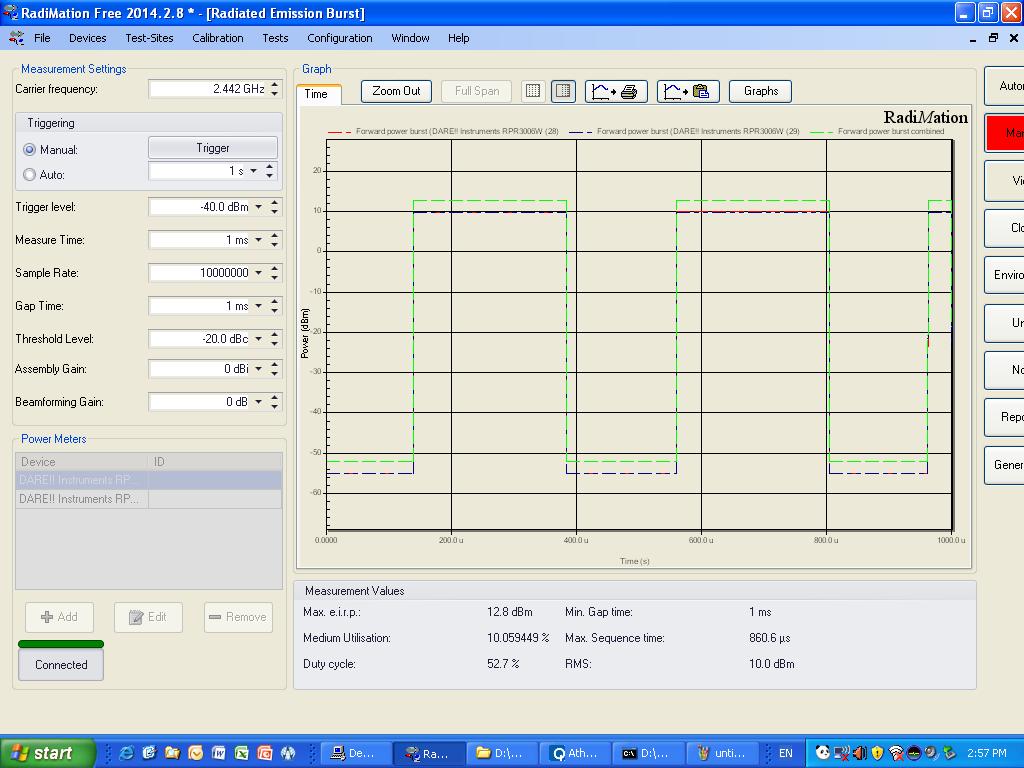Select the highlighted DARE!! Instruments power meter row
Screen dimensions: 1024x768
click(x=149, y=480)
